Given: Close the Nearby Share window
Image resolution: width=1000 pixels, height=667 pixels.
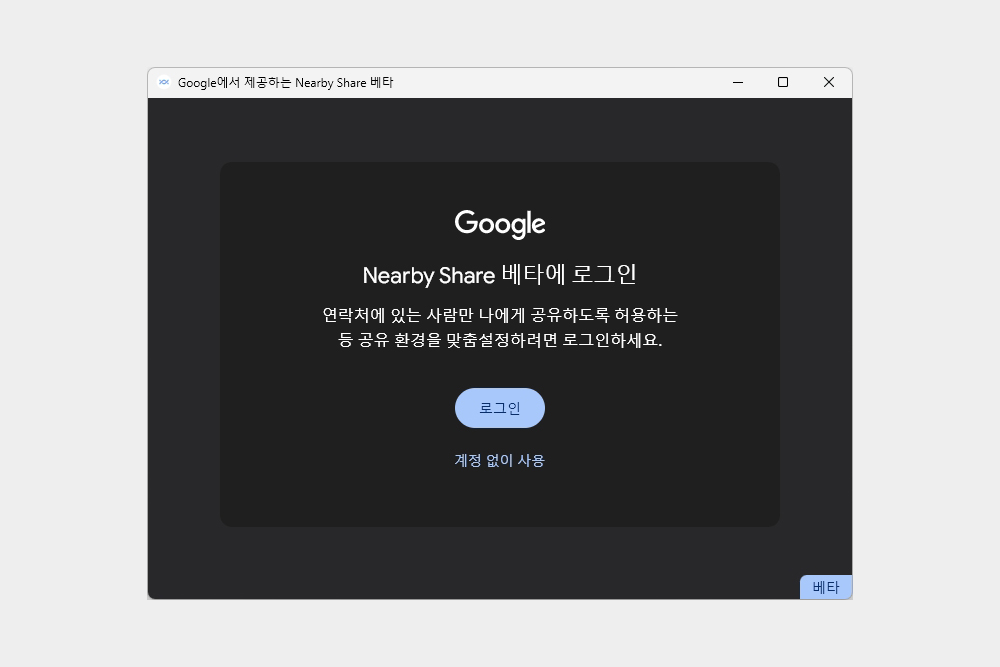Looking at the screenshot, I should (x=828, y=82).
